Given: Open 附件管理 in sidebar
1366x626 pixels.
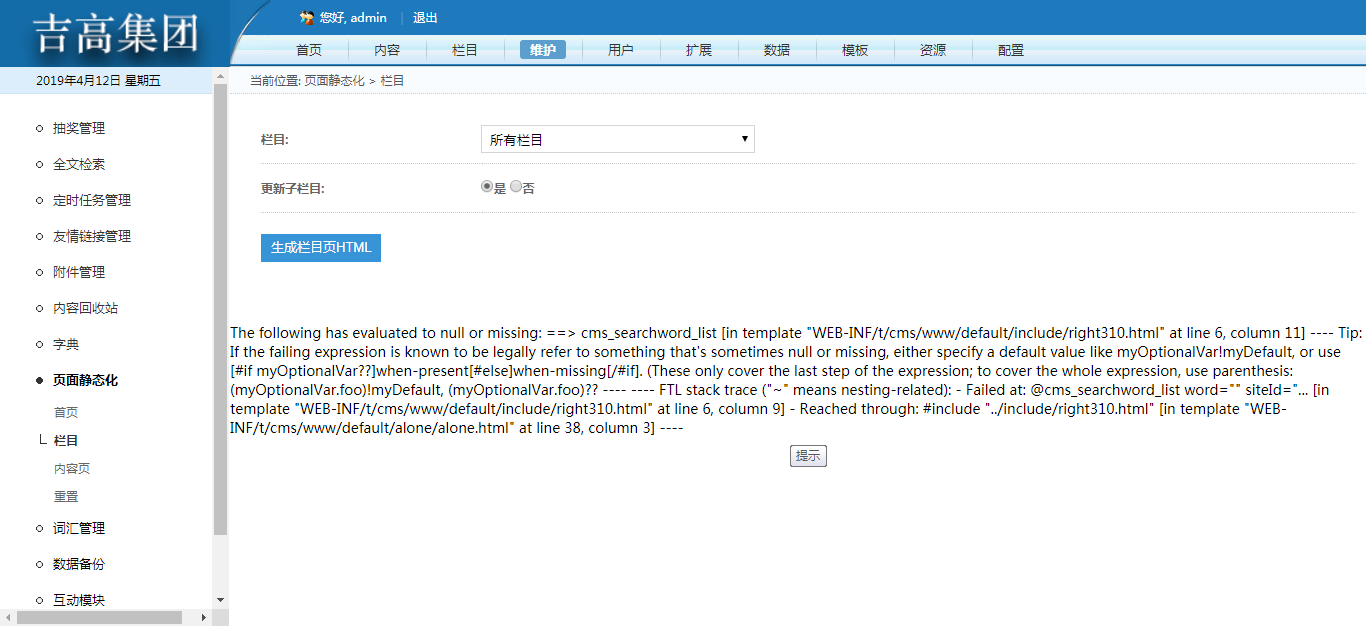Looking at the screenshot, I should tap(79, 272).
